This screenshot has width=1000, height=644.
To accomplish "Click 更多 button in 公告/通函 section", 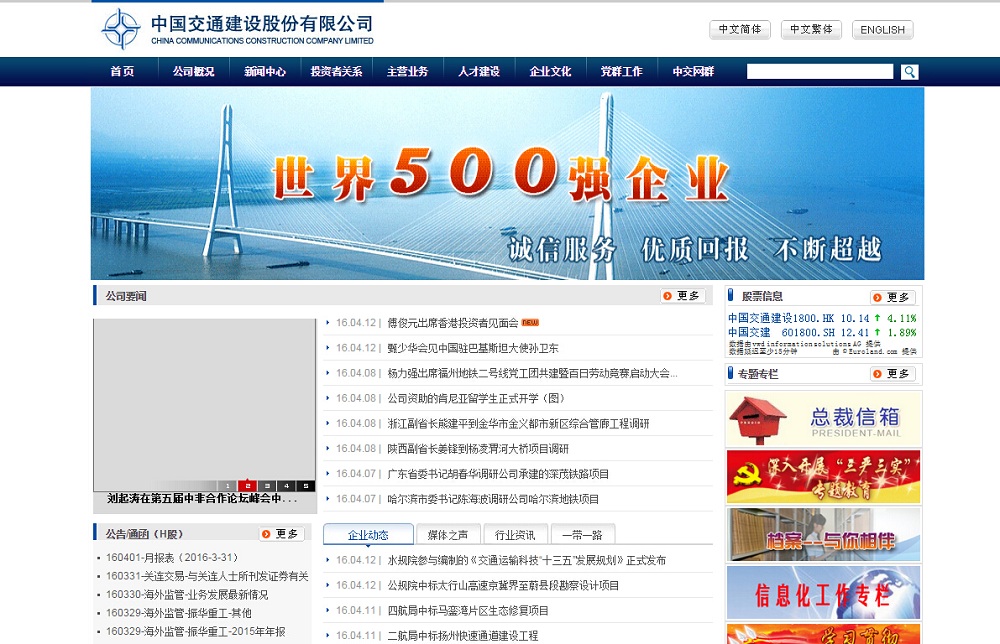I will click(x=281, y=534).
